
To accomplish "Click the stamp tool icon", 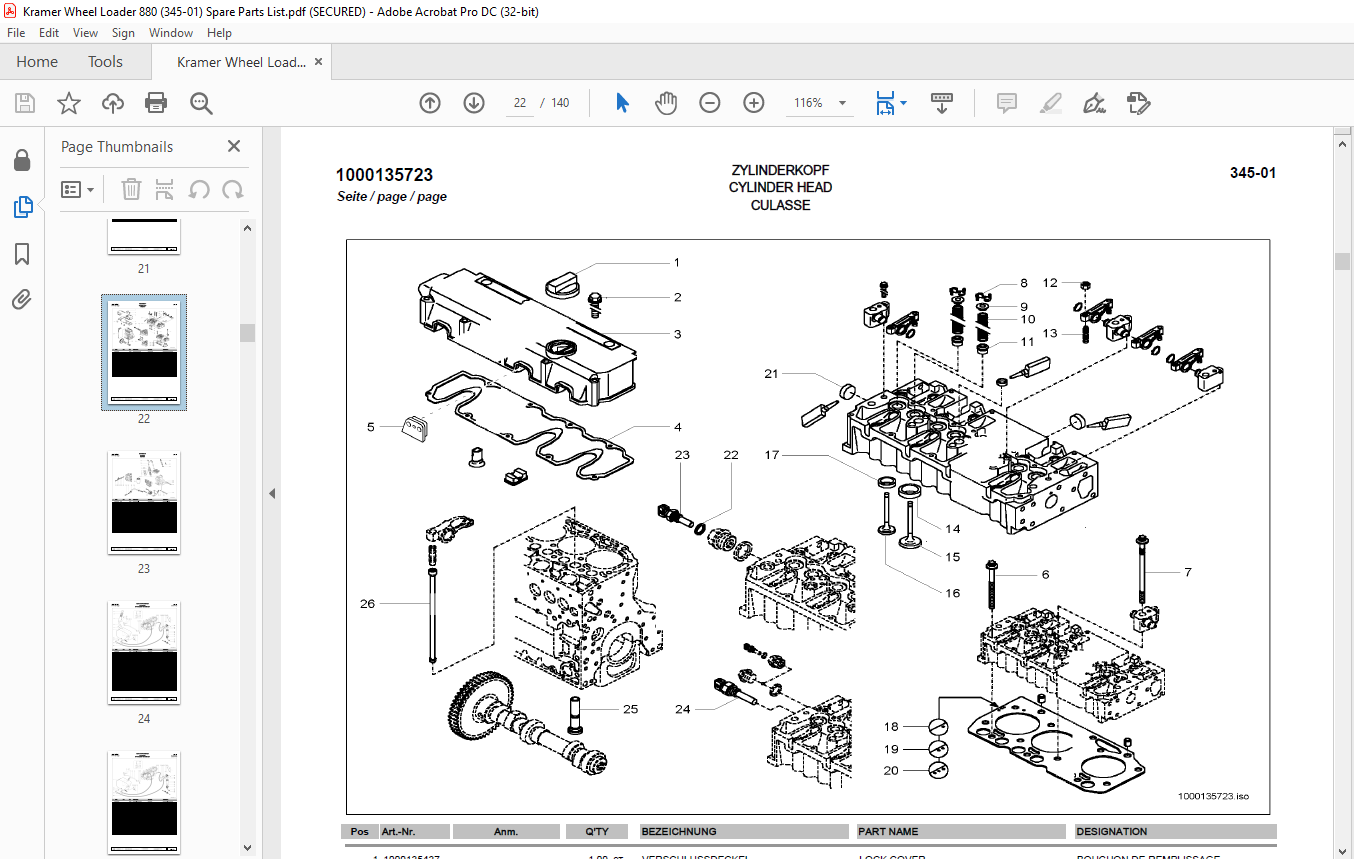I will [1138, 103].
